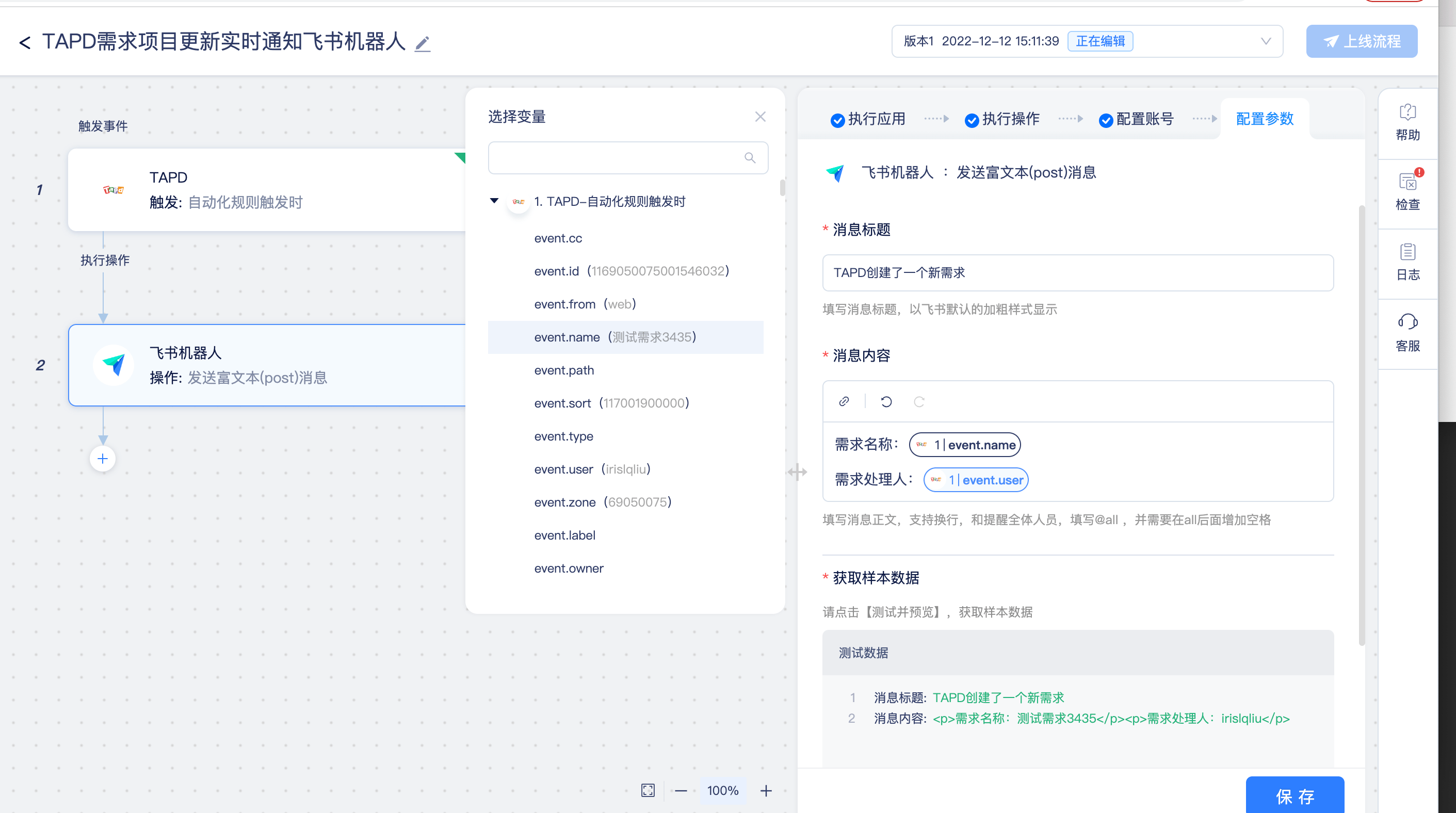Redo in the message content editor
Image resolution: width=1456 pixels, height=813 pixels.
click(918, 402)
